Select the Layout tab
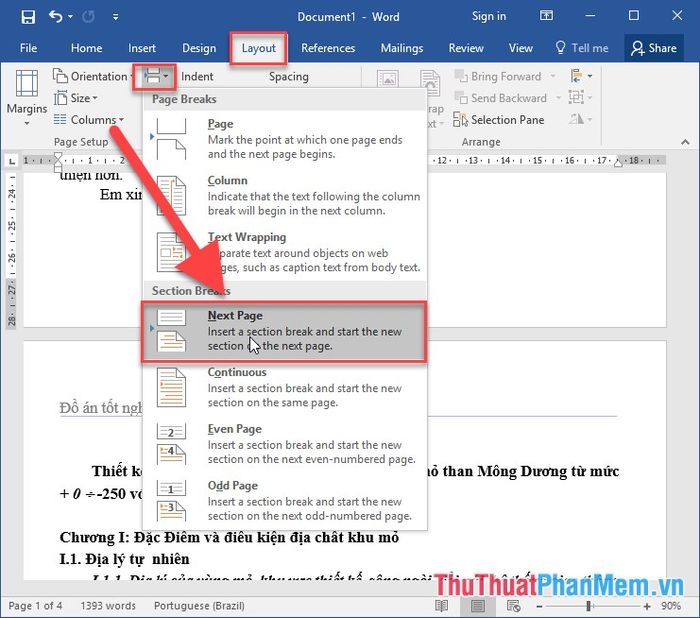 258,48
